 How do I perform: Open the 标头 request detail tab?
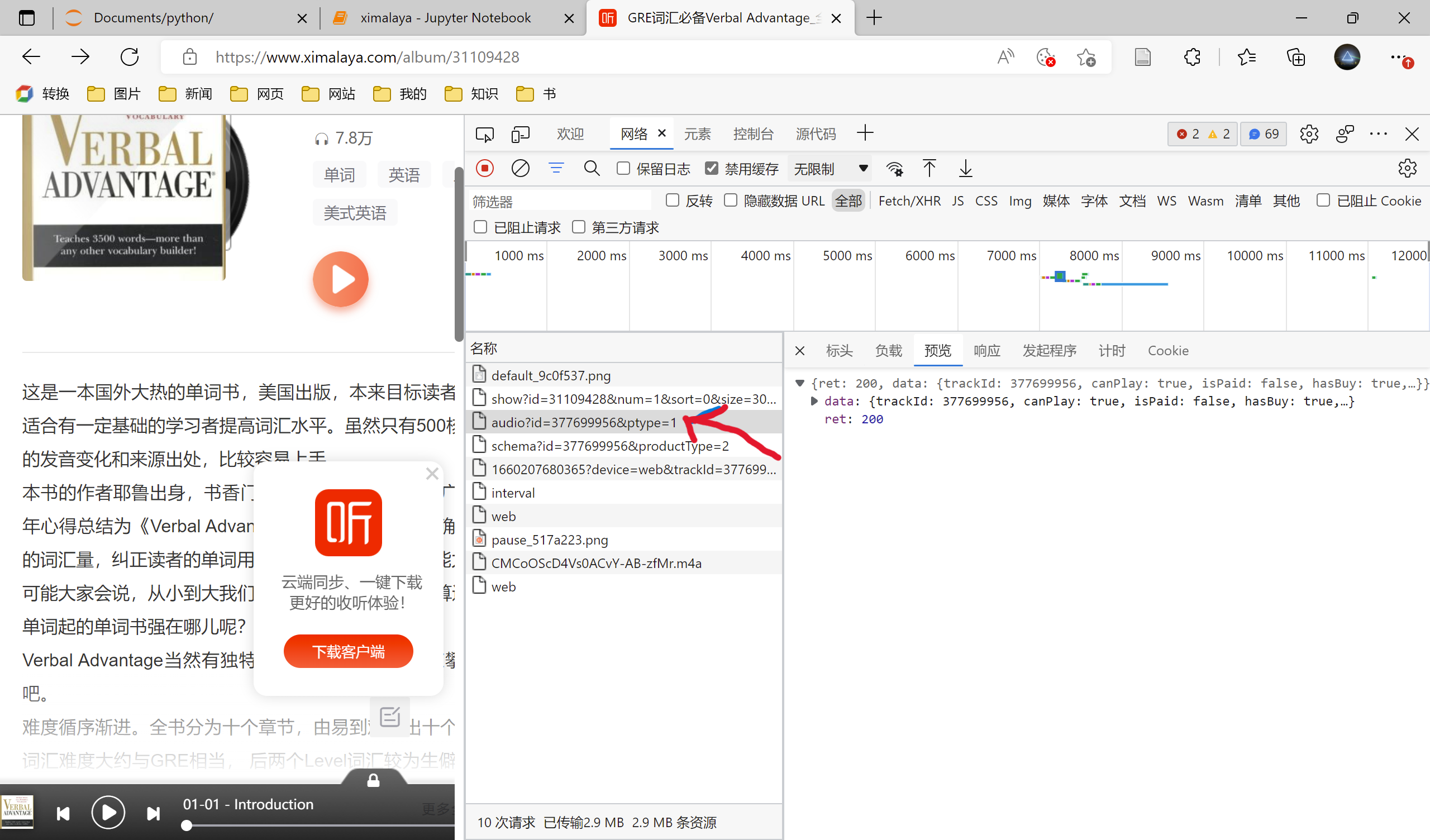839,351
